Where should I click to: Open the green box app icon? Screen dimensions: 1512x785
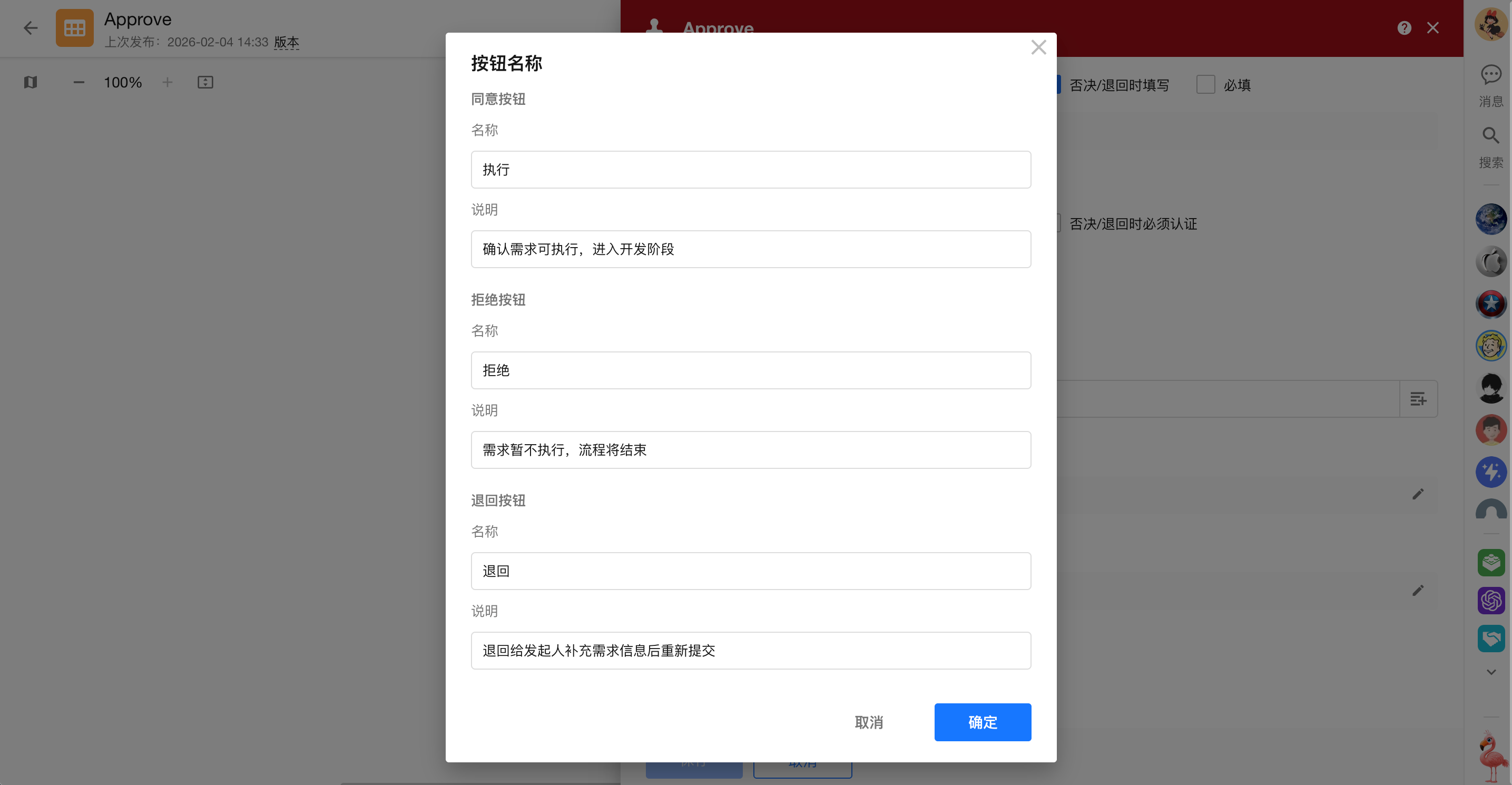(1491, 563)
